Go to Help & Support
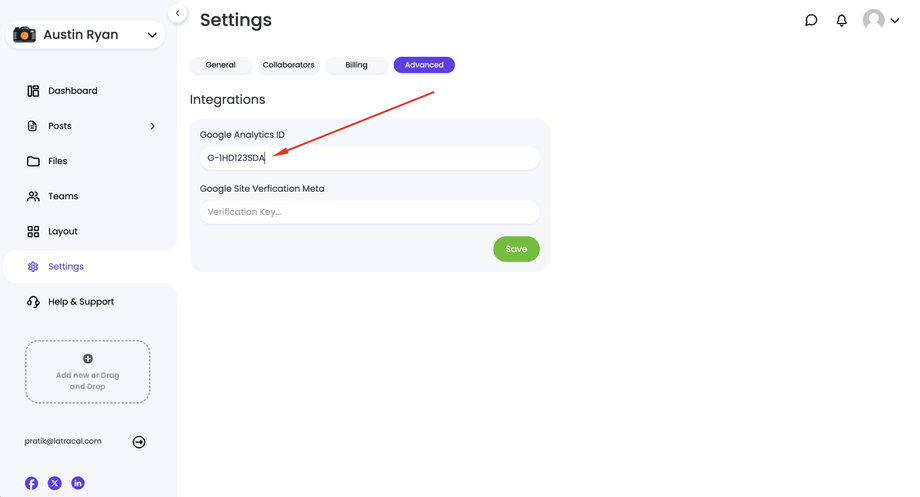Viewport: 920px width, 497px height. point(80,302)
